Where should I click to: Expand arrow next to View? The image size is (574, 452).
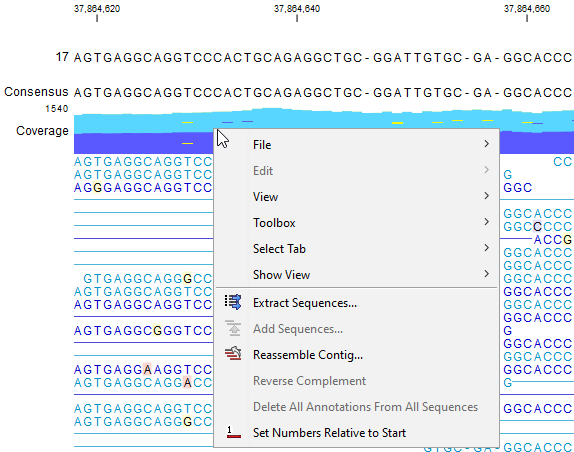pyautogui.click(x=487, y=196)
